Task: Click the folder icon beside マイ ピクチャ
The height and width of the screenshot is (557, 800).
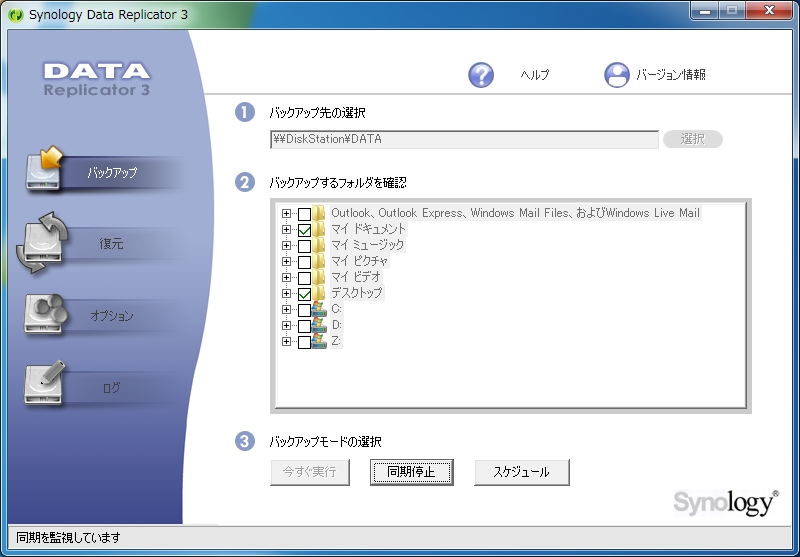Action: pos(319,261)
